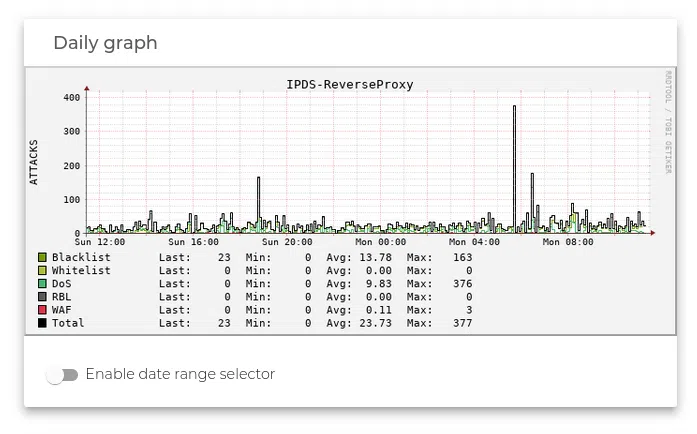Click the WAF red legend swatch
This screenshot has height=434, width=697.
[42, 309]
